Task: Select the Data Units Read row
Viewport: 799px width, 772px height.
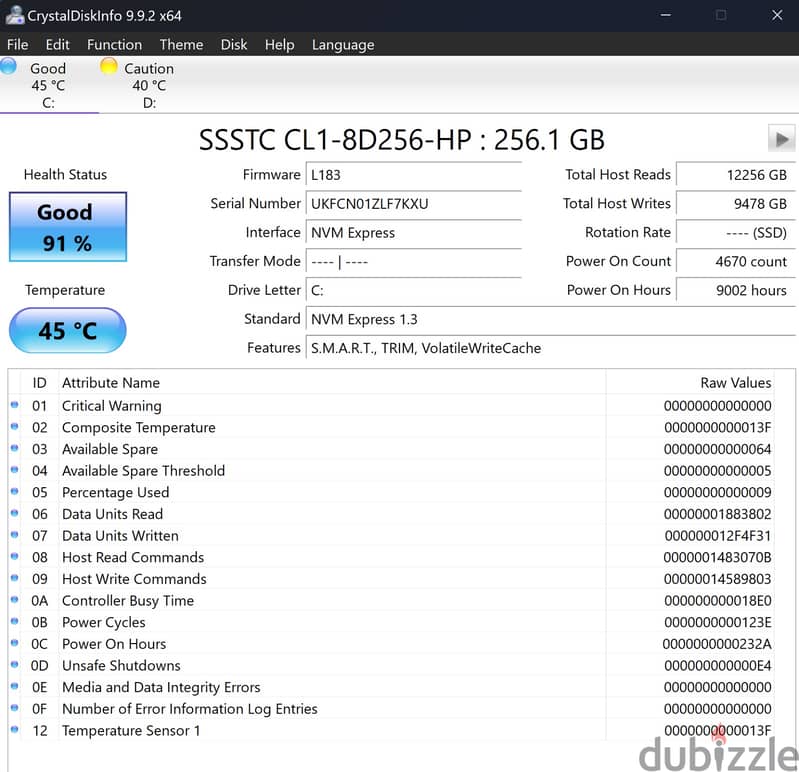Action: tap(391, 514)
